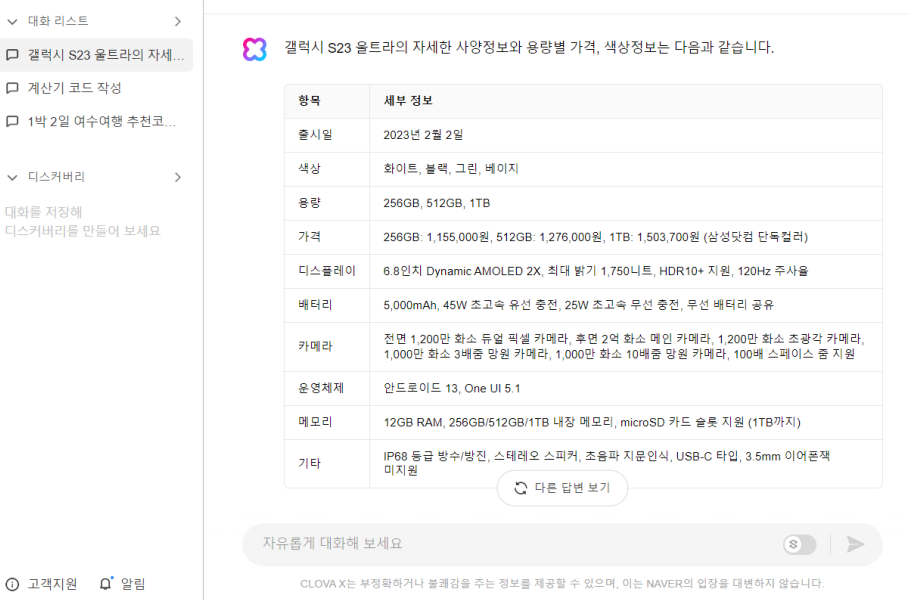Click the chat bubble icon beside the 여수여행 conversation
The image size is (909, 600).
(x=14, y=121)
